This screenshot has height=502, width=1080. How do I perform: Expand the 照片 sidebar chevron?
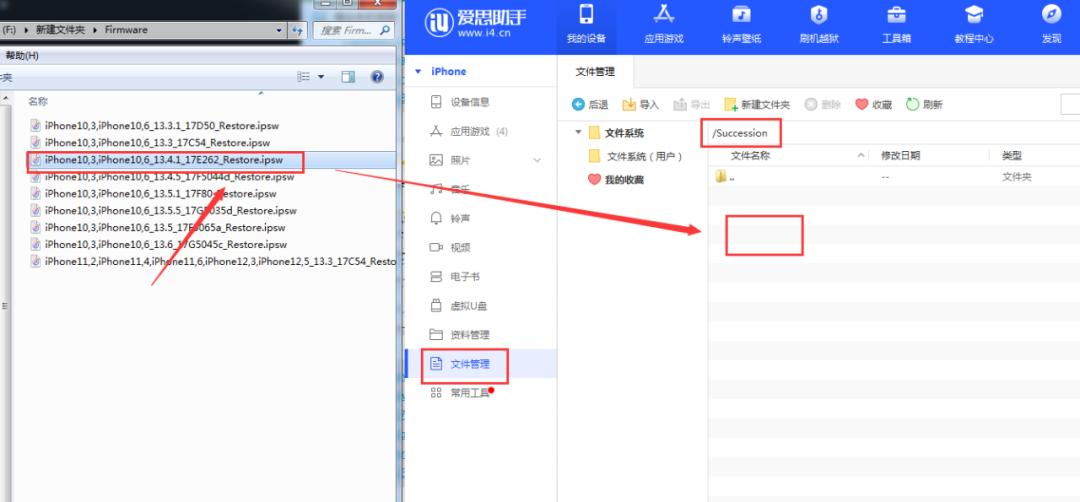pos(537,160)
